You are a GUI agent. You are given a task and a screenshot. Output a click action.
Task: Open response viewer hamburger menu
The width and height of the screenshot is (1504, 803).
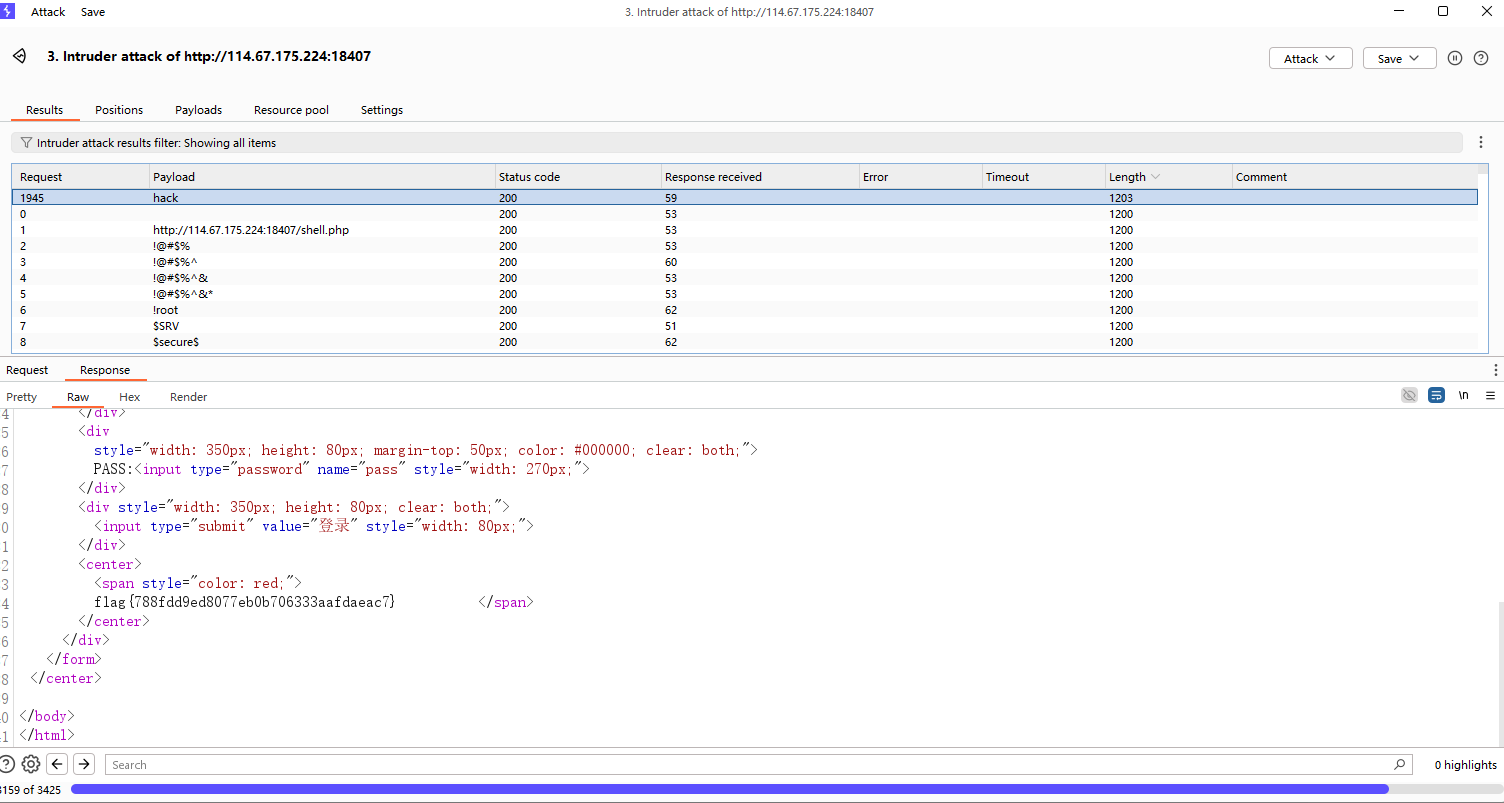[1490, 396]
